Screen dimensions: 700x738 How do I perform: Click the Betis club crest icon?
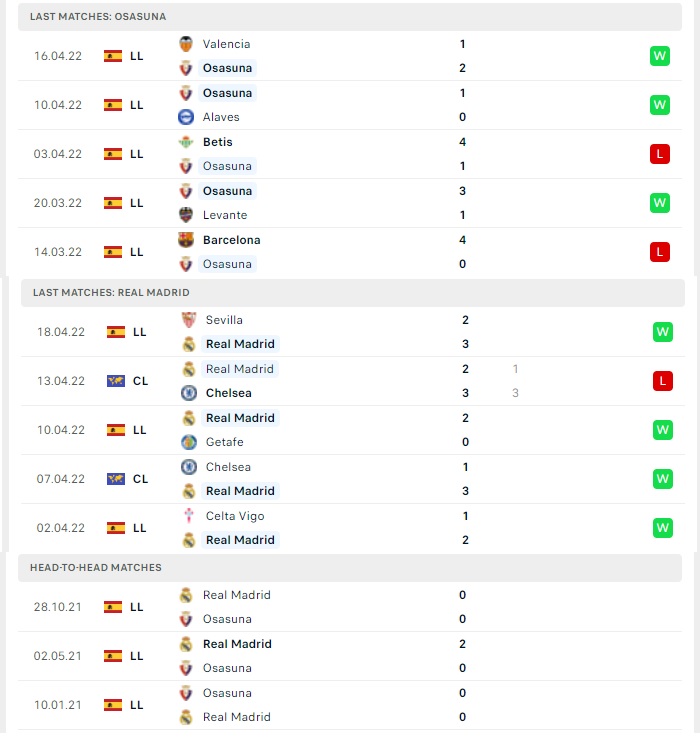point(186,142)
